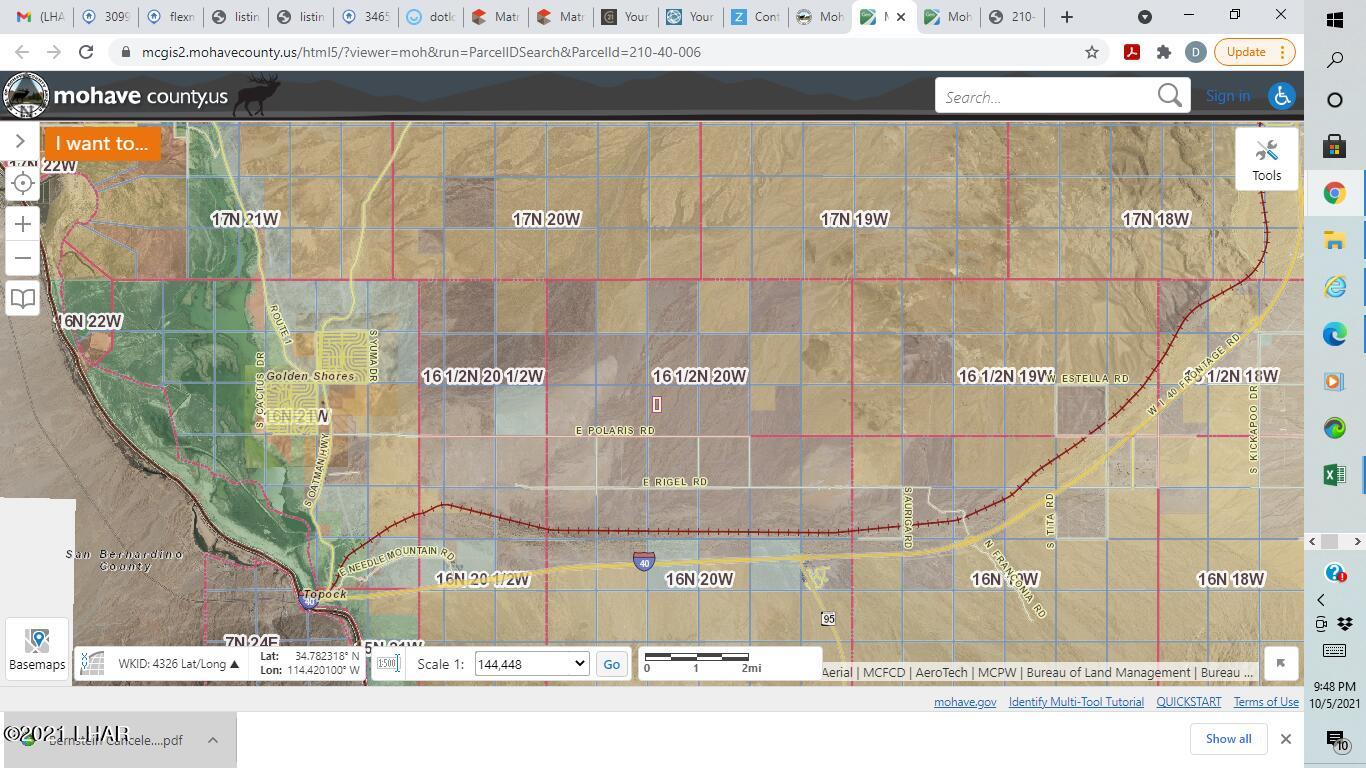Screen dimensions: 1366x768
Task: Open Excel from the taskbar
Action: 1334,475
